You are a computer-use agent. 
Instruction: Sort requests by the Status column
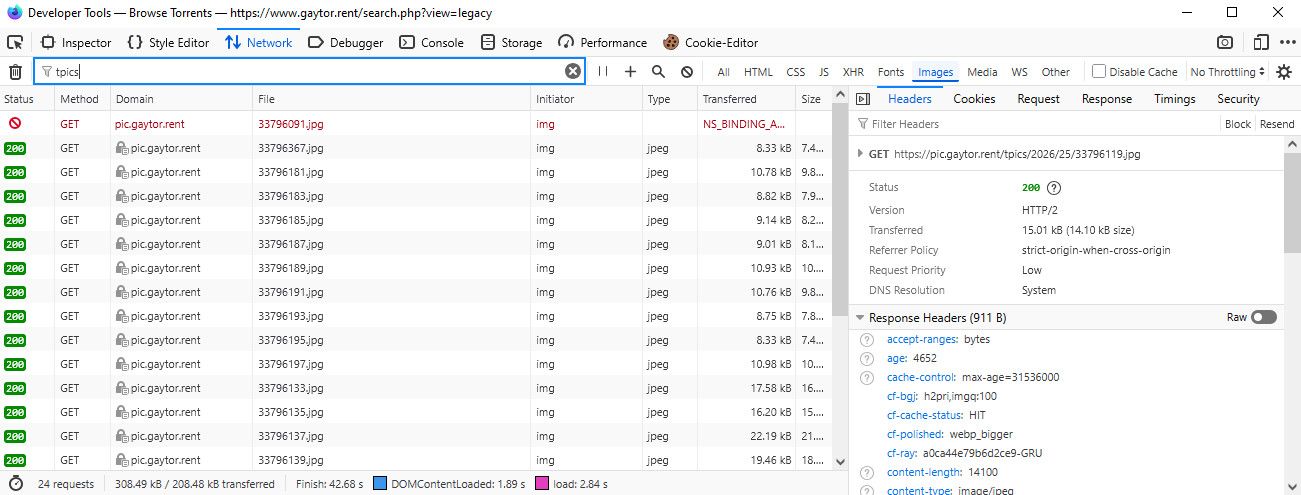tap(27, 99)
